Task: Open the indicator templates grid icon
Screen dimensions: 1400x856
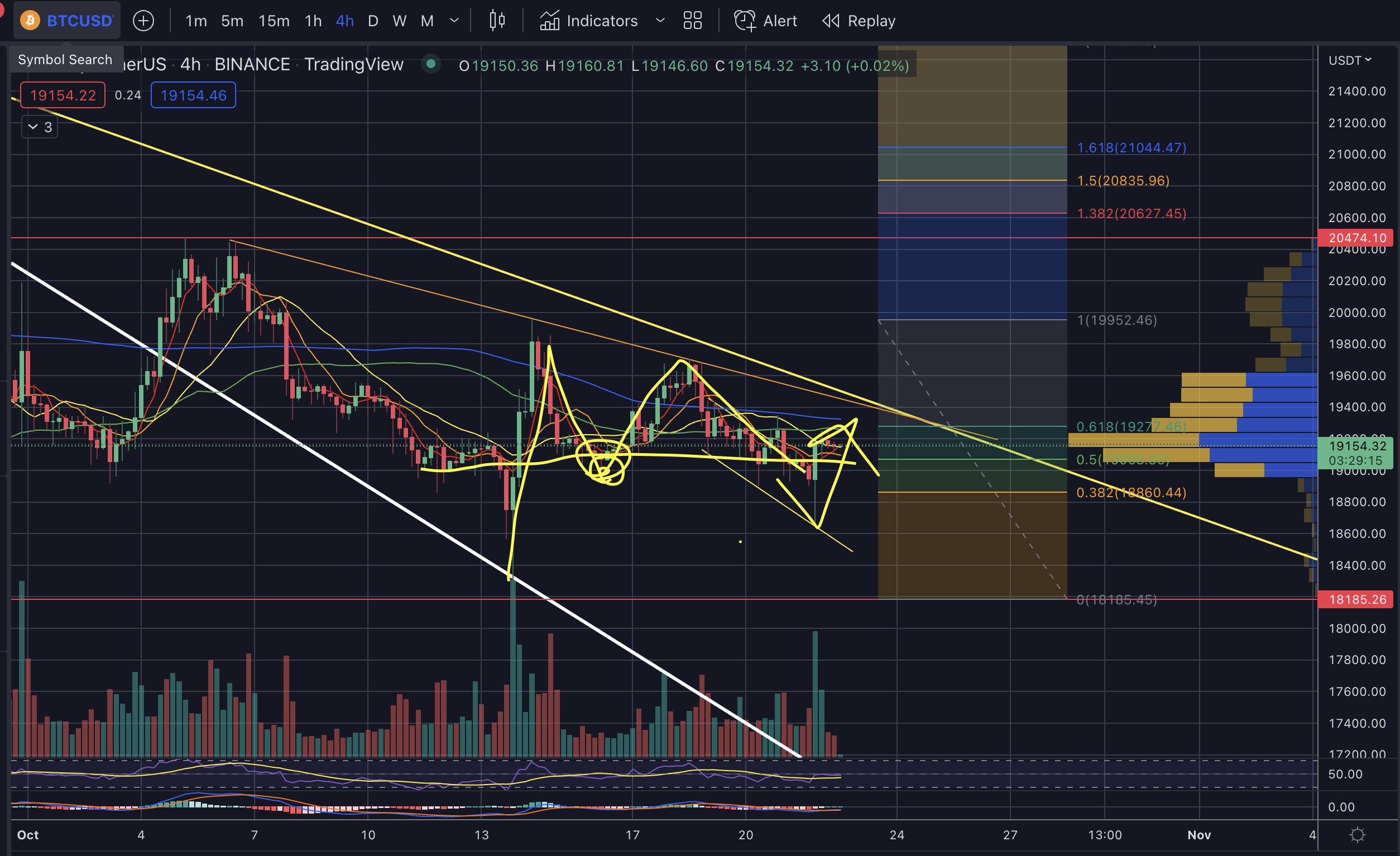Action: [x=693, y=21]
